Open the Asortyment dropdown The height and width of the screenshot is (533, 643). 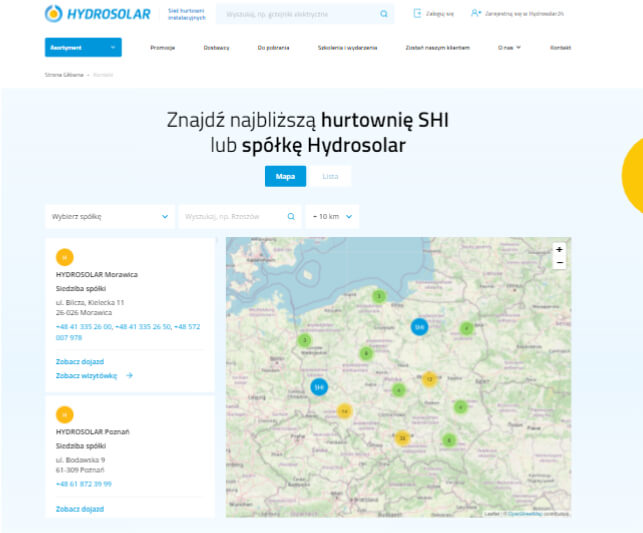pos(83,47)
